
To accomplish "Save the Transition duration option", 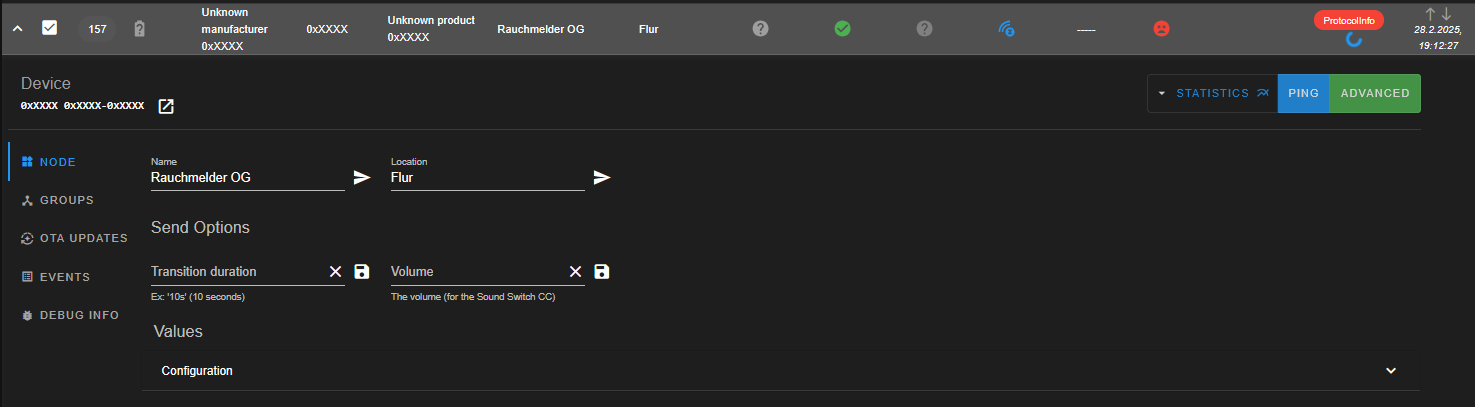I will [362, 272].
